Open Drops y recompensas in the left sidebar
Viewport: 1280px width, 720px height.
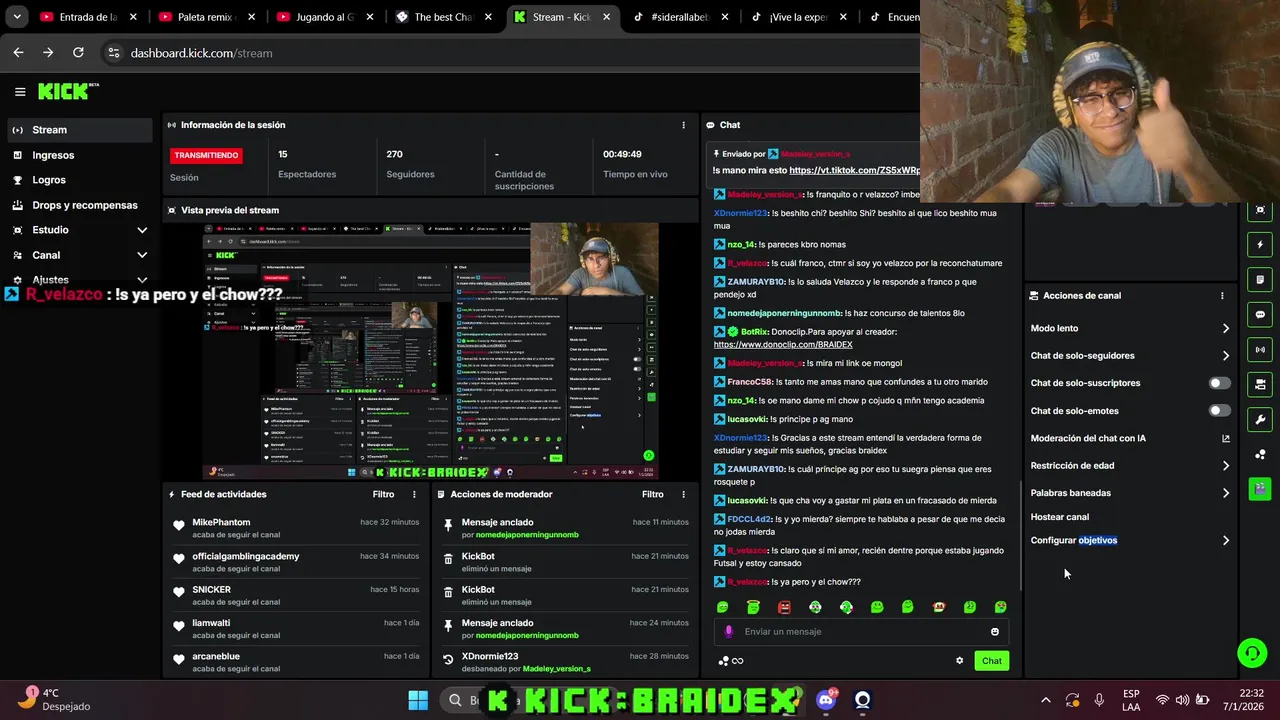(80, 205)
